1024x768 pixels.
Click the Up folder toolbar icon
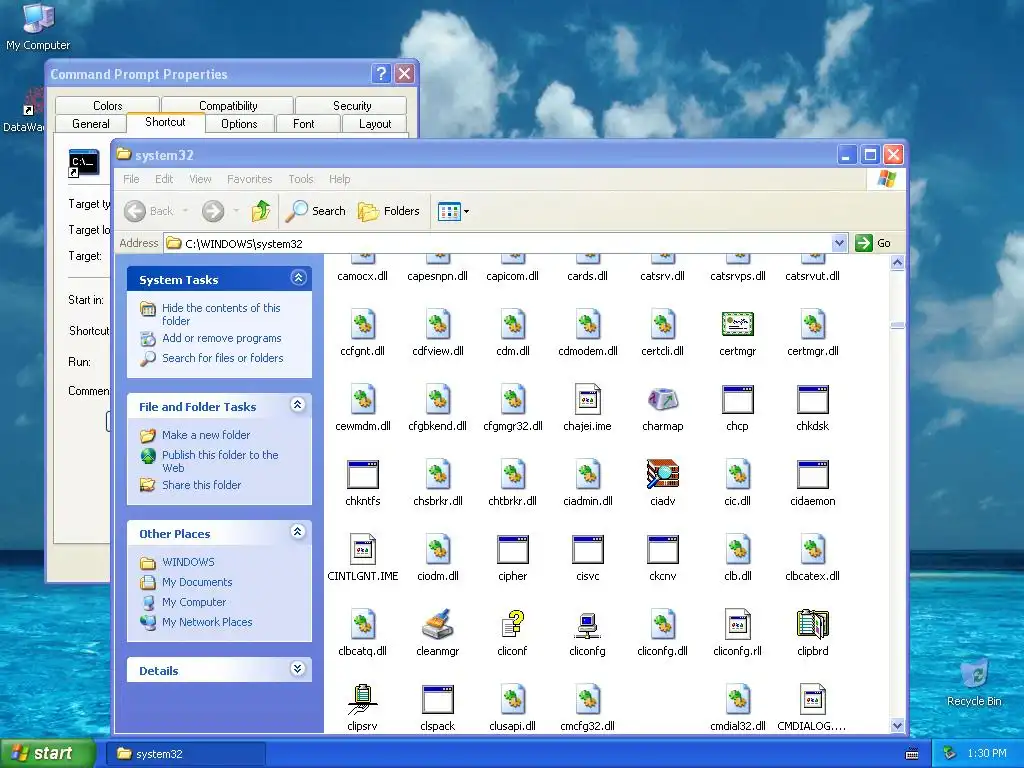click(x=261, y=211)
